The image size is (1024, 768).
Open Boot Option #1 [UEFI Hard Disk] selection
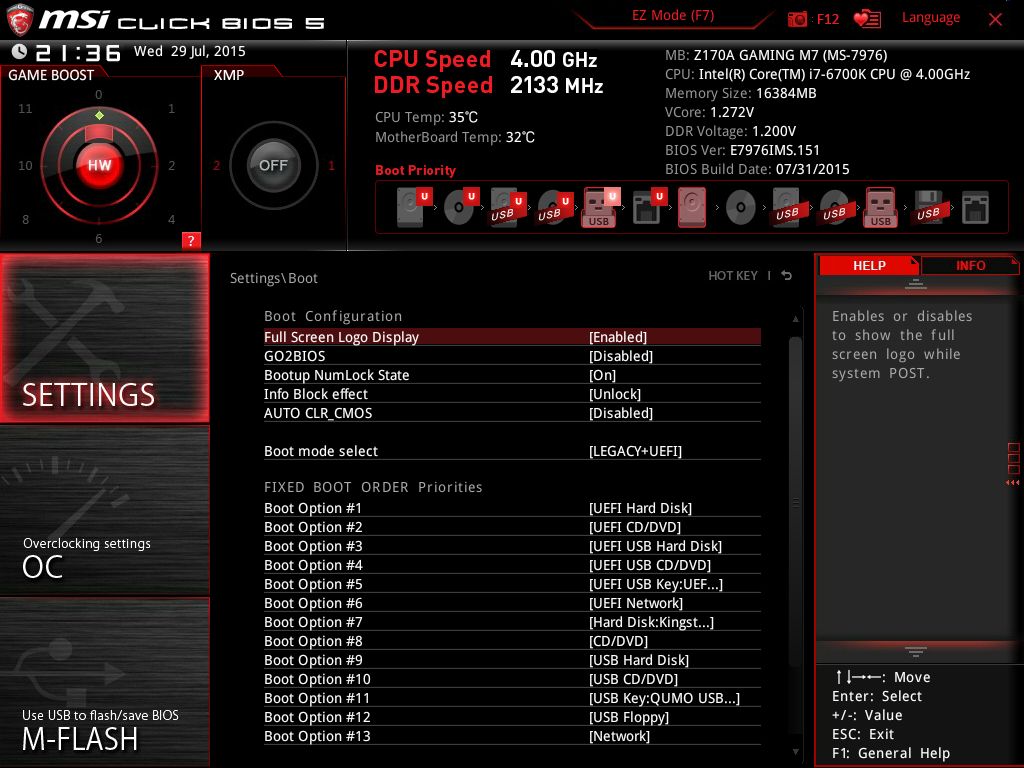[640, 508]
